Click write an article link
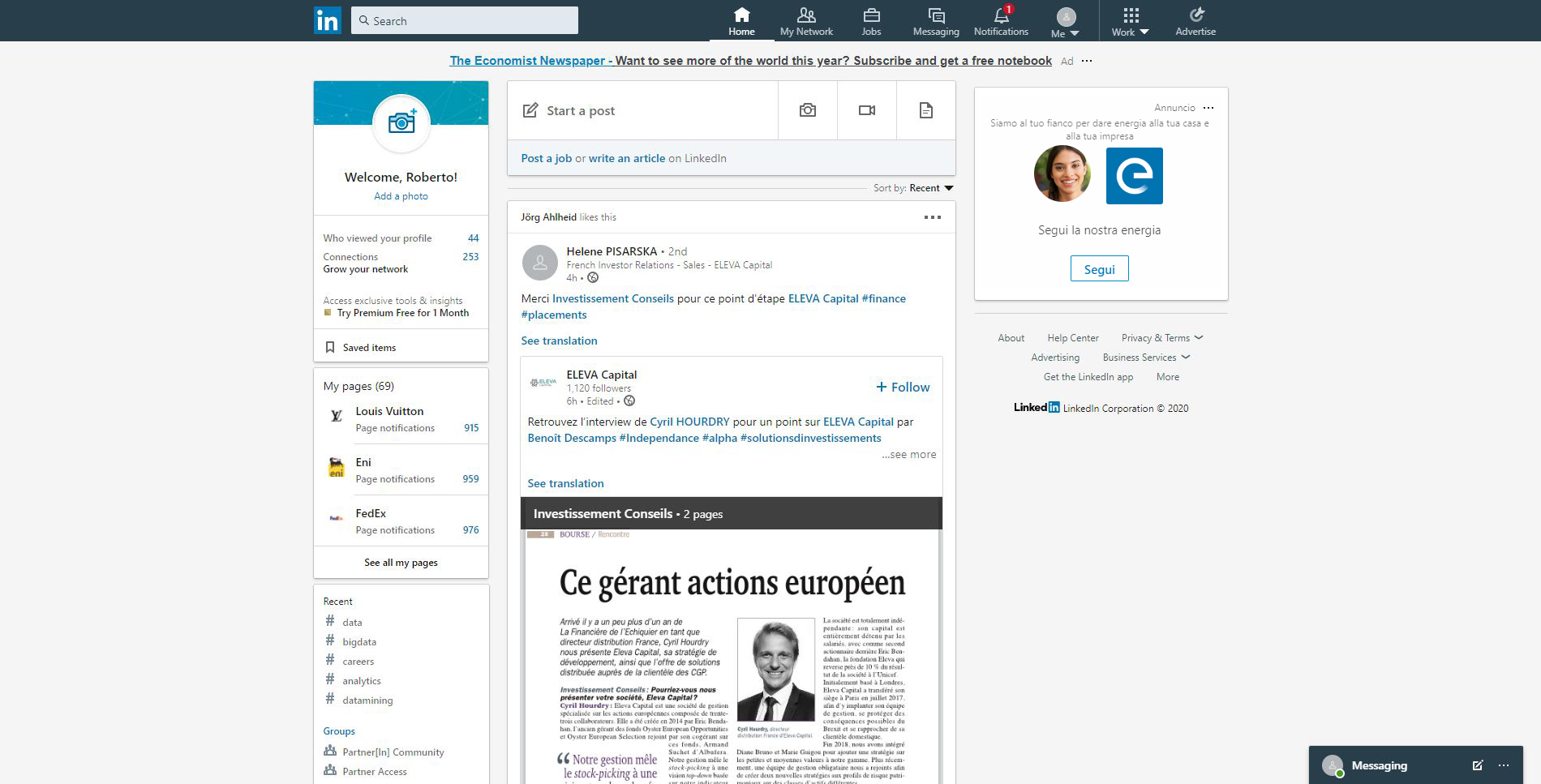Image resolution: width=1541 pixels, height=784 pixels. (x=627, y=158)
